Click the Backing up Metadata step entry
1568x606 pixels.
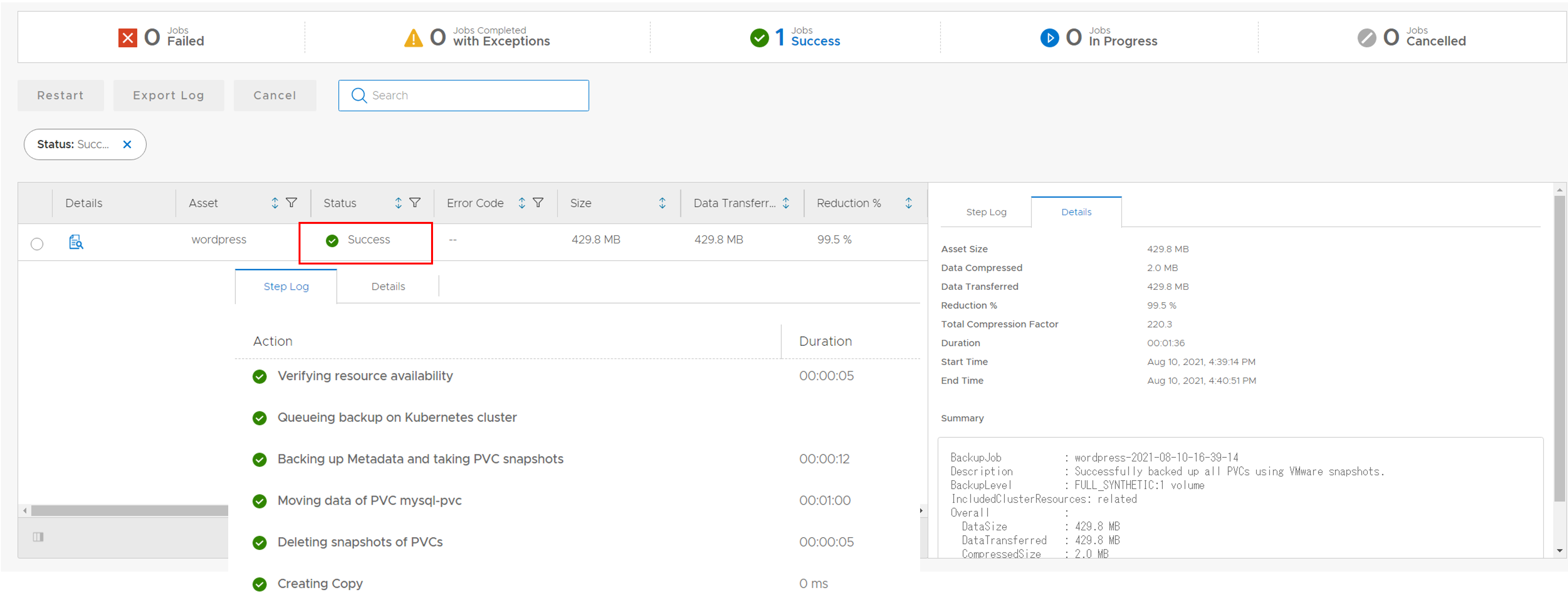tap(420, 459)
